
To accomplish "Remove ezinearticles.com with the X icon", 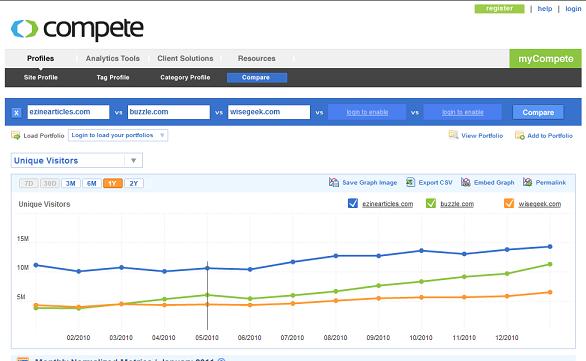I will coord(16,112).
